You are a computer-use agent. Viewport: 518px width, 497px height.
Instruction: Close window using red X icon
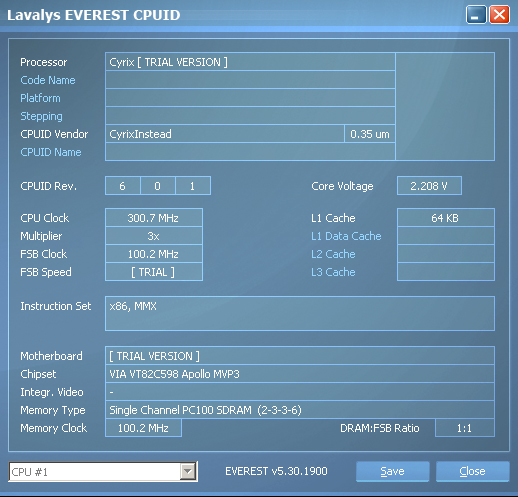(x=499, y=15)
